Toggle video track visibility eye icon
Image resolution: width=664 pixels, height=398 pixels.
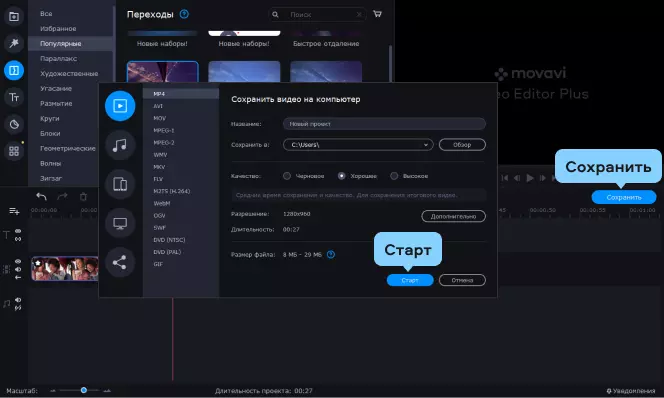click(18, 261)
